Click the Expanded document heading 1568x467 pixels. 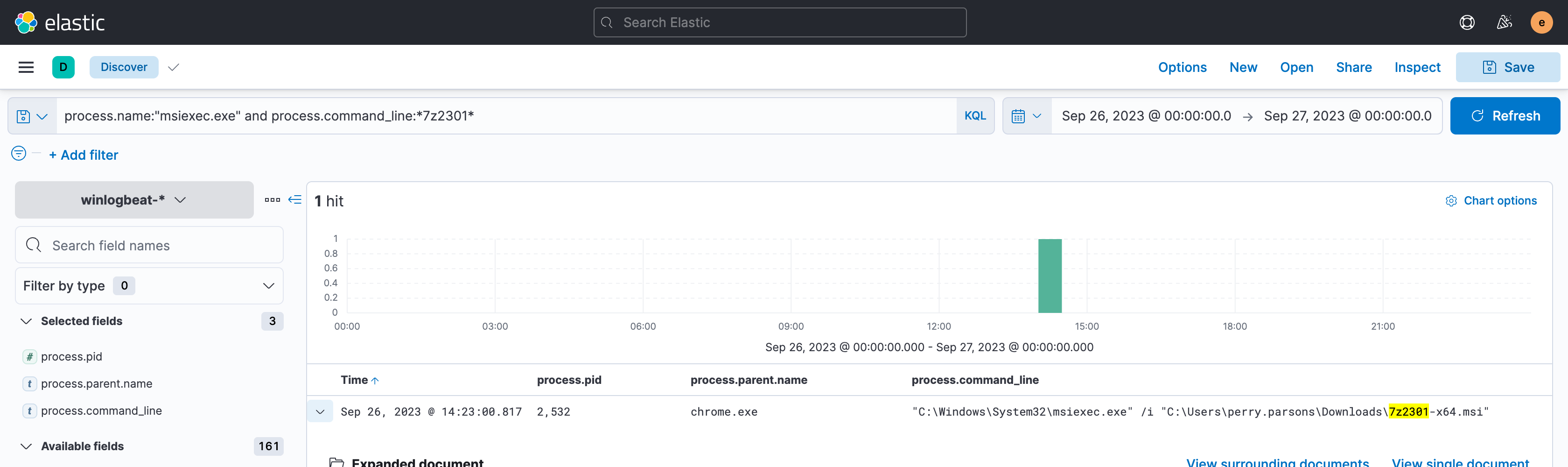417,462
